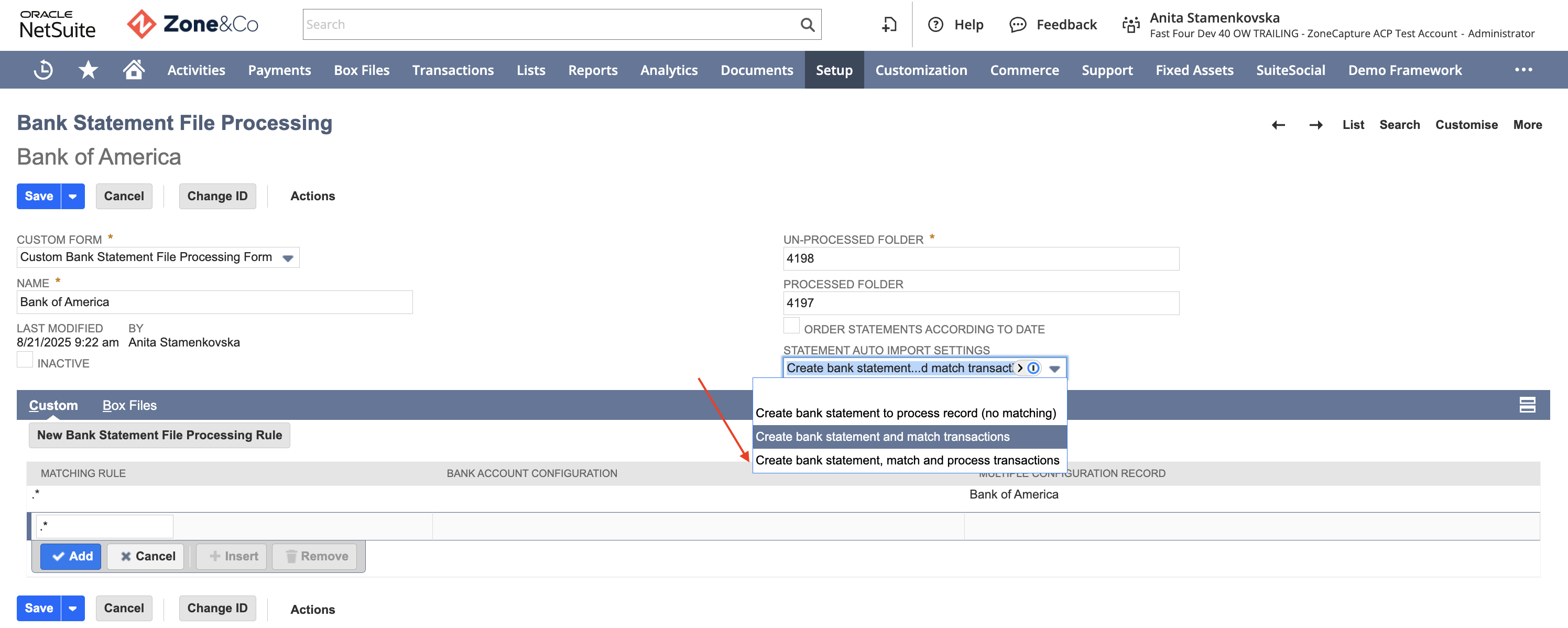Open the Shortcuts star icon

(x=88, y=70)
